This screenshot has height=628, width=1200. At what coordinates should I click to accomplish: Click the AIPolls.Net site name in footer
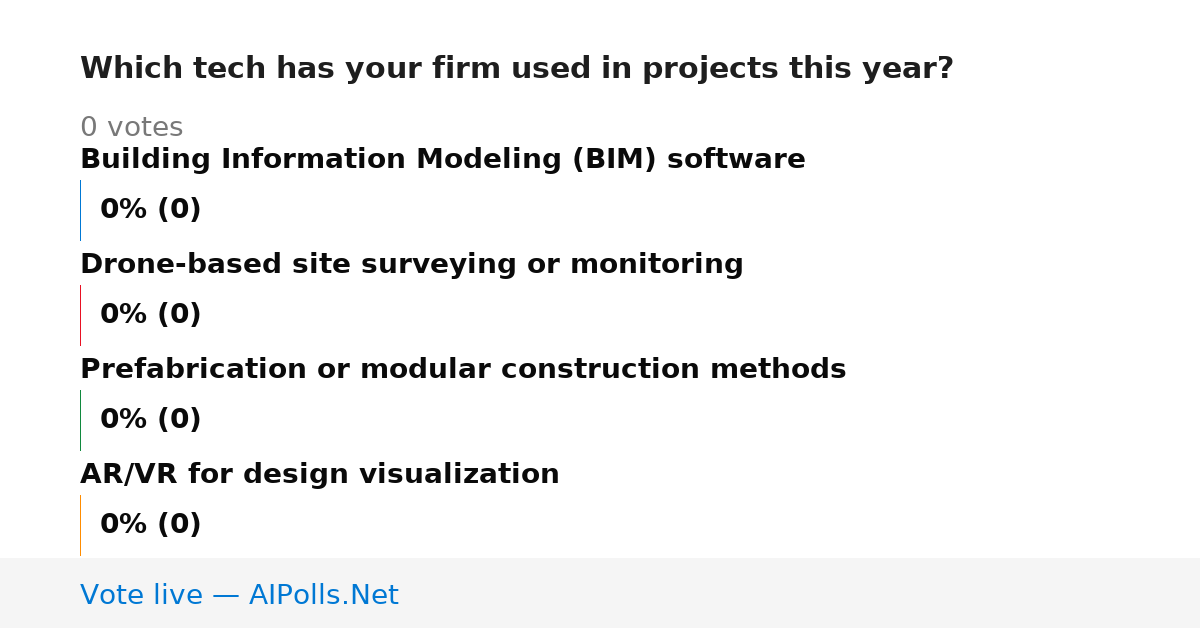tap(323, 596)
